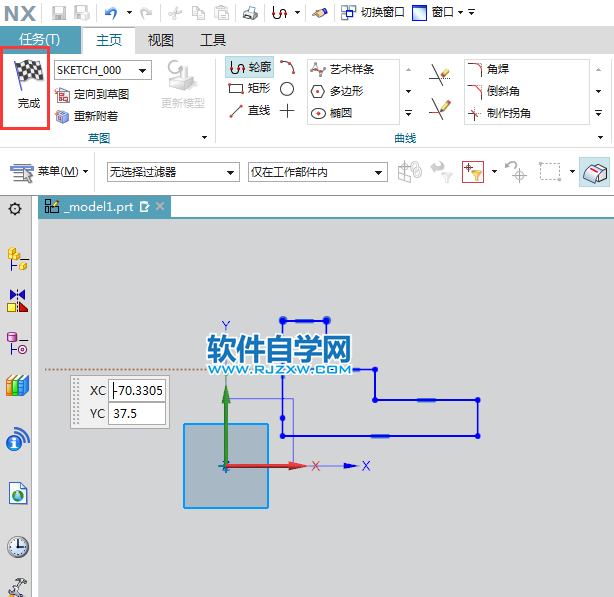
Task: Open the Reuse Library books icon
Action: (18, 385)
